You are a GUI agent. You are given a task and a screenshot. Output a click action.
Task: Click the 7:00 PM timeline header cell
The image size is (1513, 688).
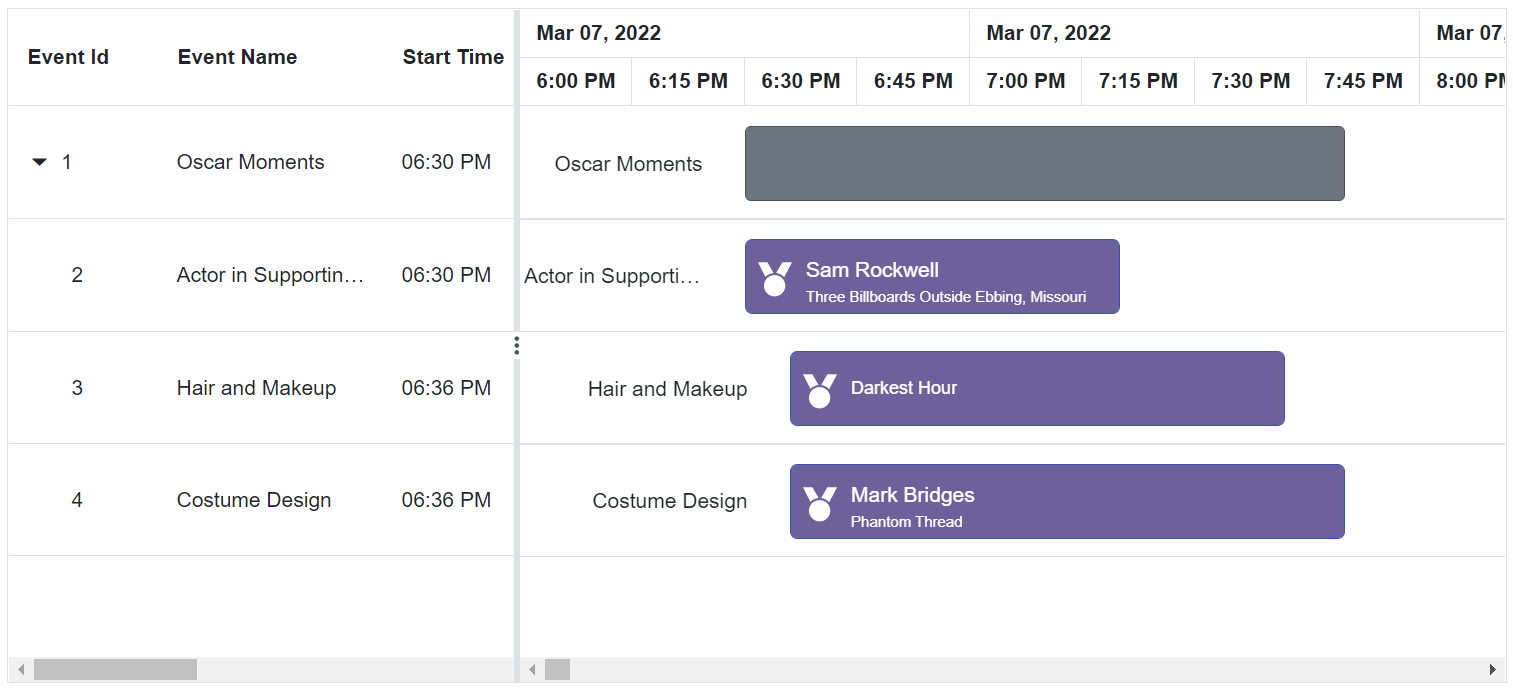tap(1026, 81)
